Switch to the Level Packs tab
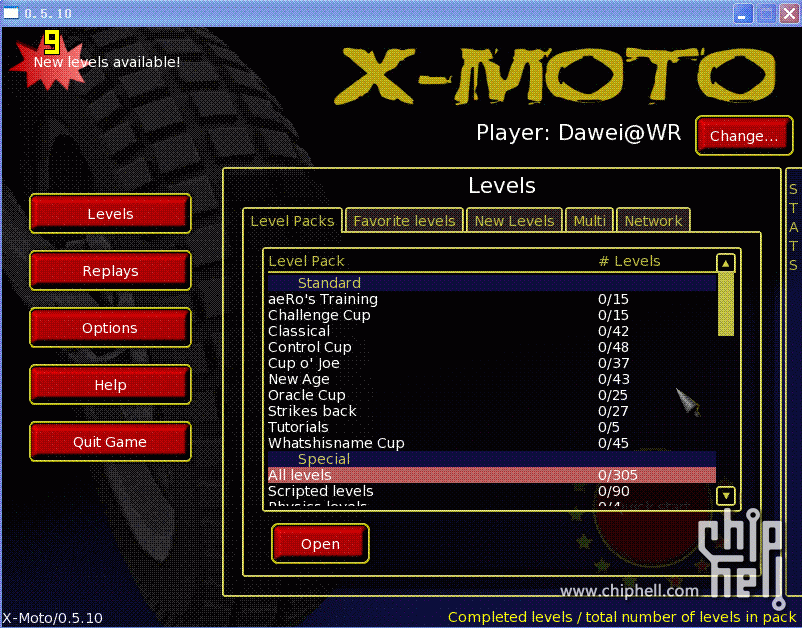 point(292,221)
